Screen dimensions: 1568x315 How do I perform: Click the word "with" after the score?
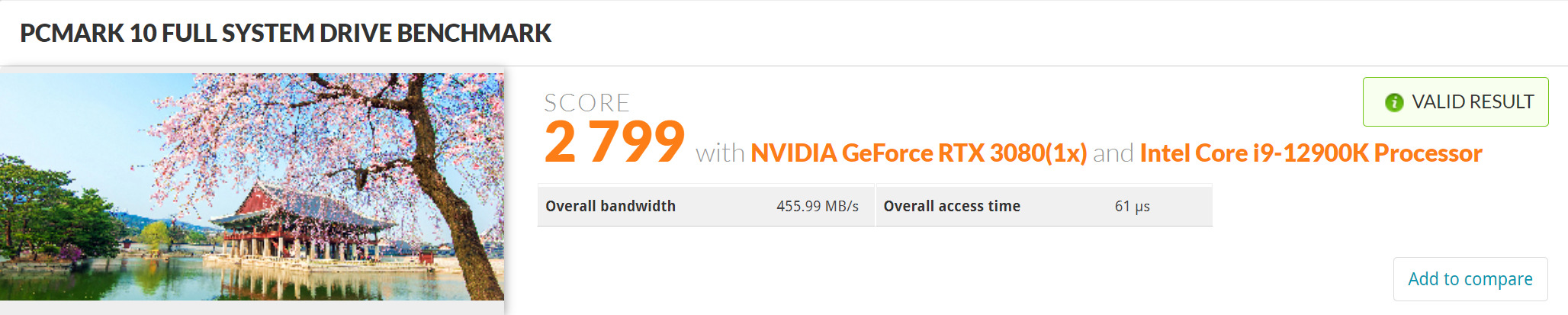point(719,154)
